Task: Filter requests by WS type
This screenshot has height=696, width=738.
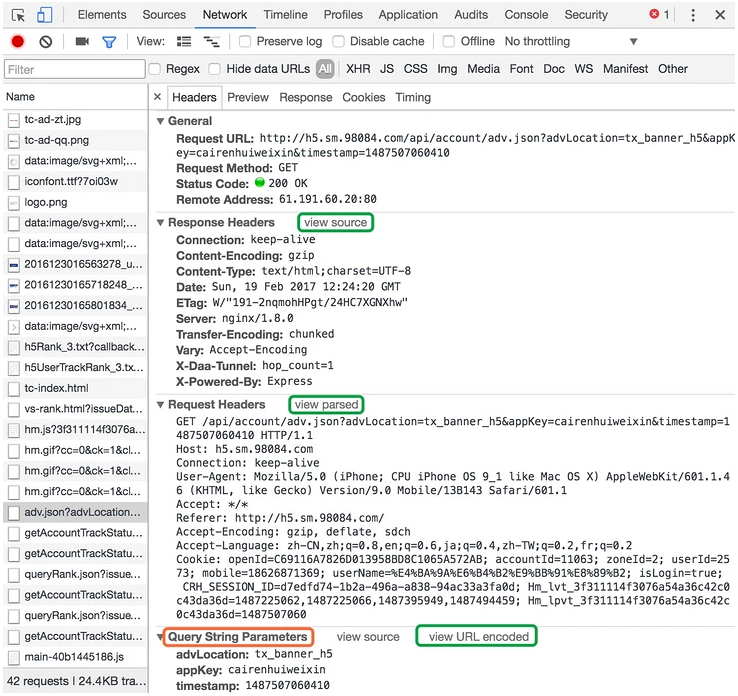Action: click(x=584, y=69)
